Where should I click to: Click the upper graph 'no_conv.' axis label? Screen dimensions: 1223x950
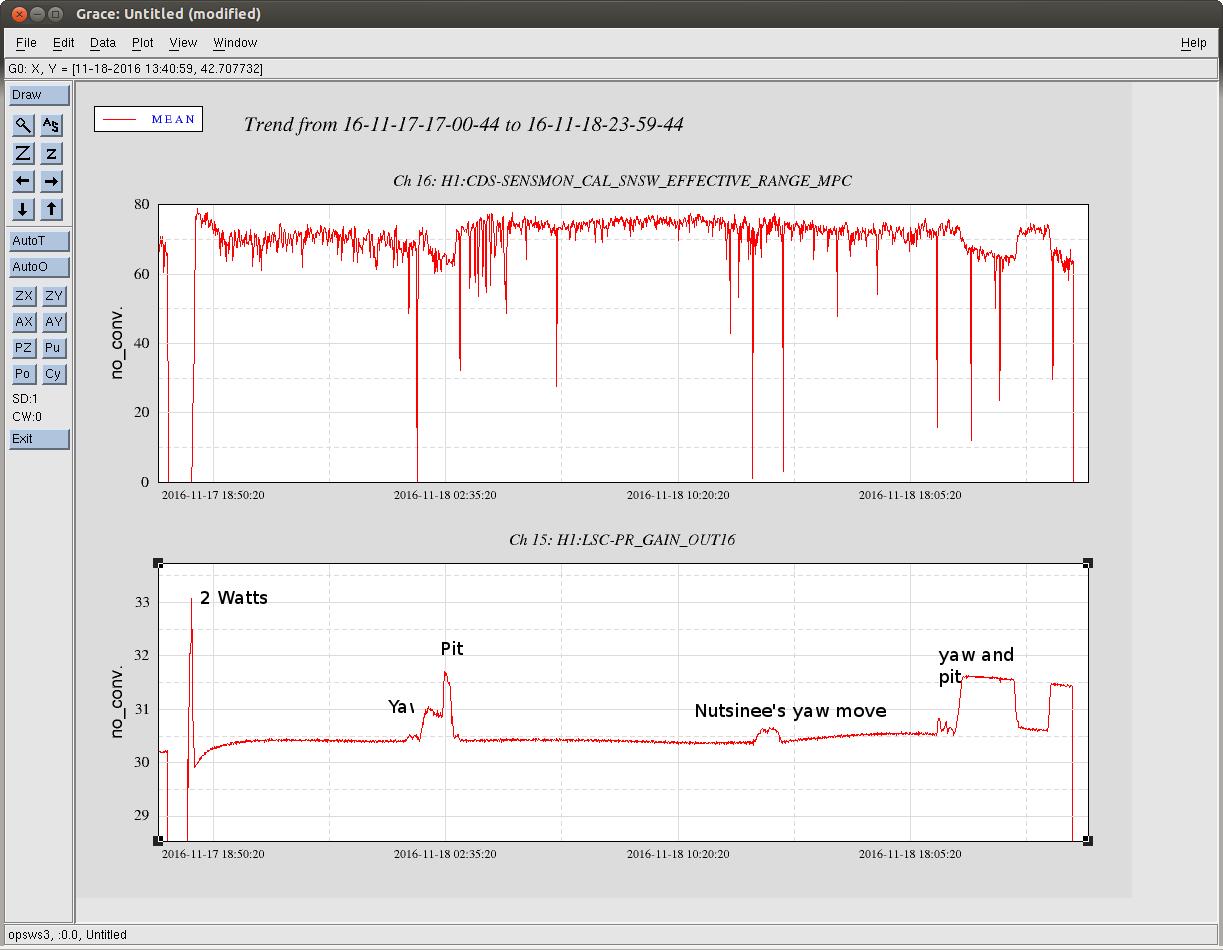coord(117,341)
